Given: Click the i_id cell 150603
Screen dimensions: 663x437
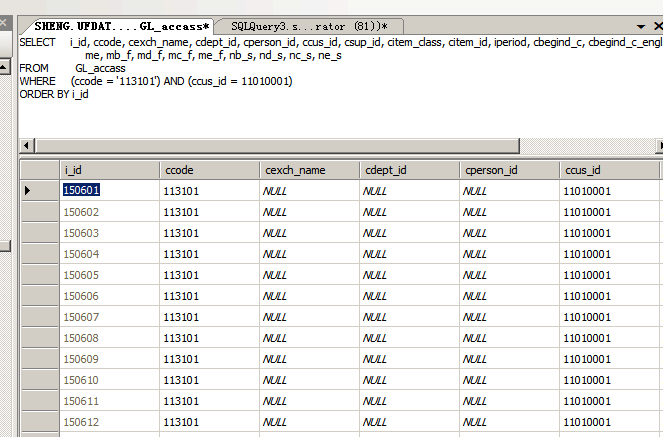Looking at the screenshot, I should pos(109,233).
